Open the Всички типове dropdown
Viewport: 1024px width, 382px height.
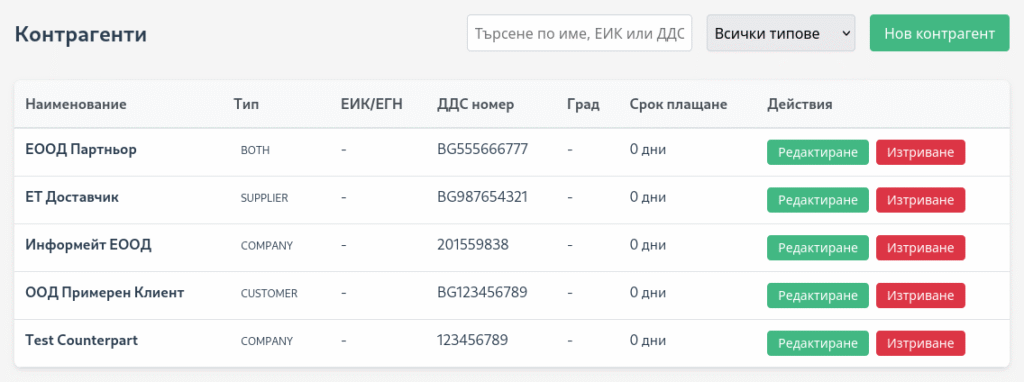tap(780, 33)
